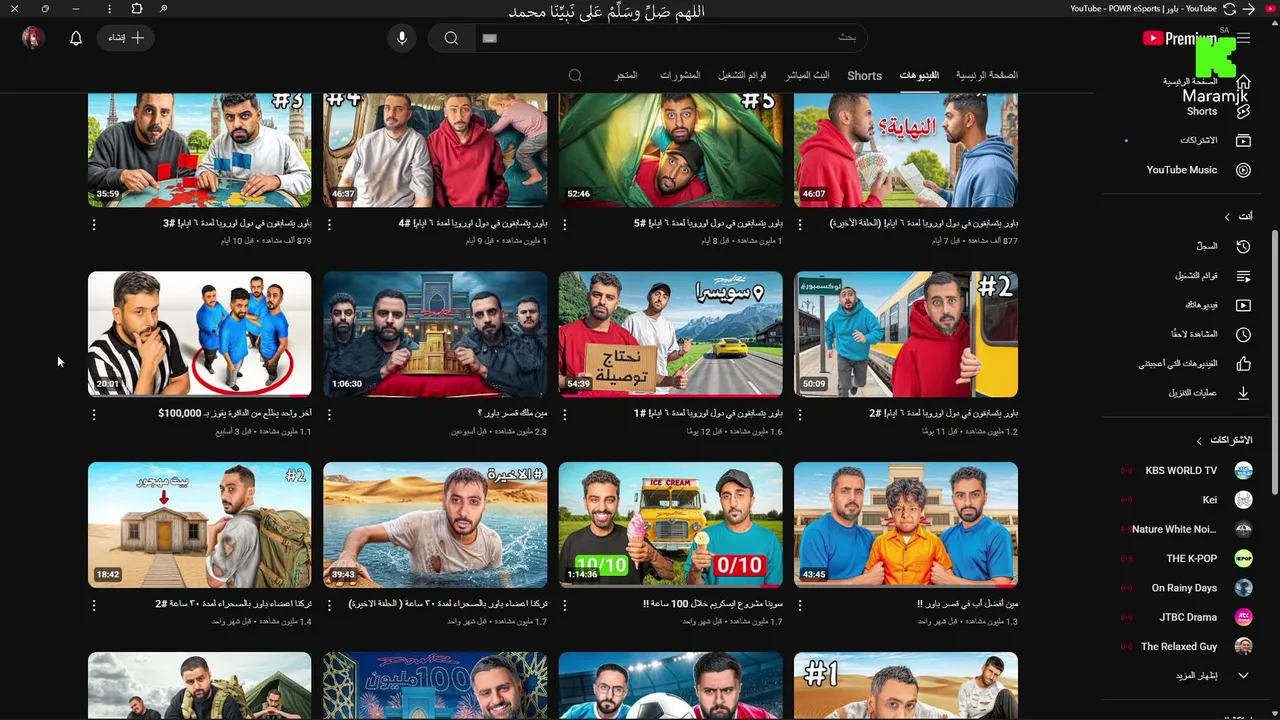Open more options for episode #1 Europe race video
The height and width of the screenshot is (720, 1280).
tap(565, 414)
